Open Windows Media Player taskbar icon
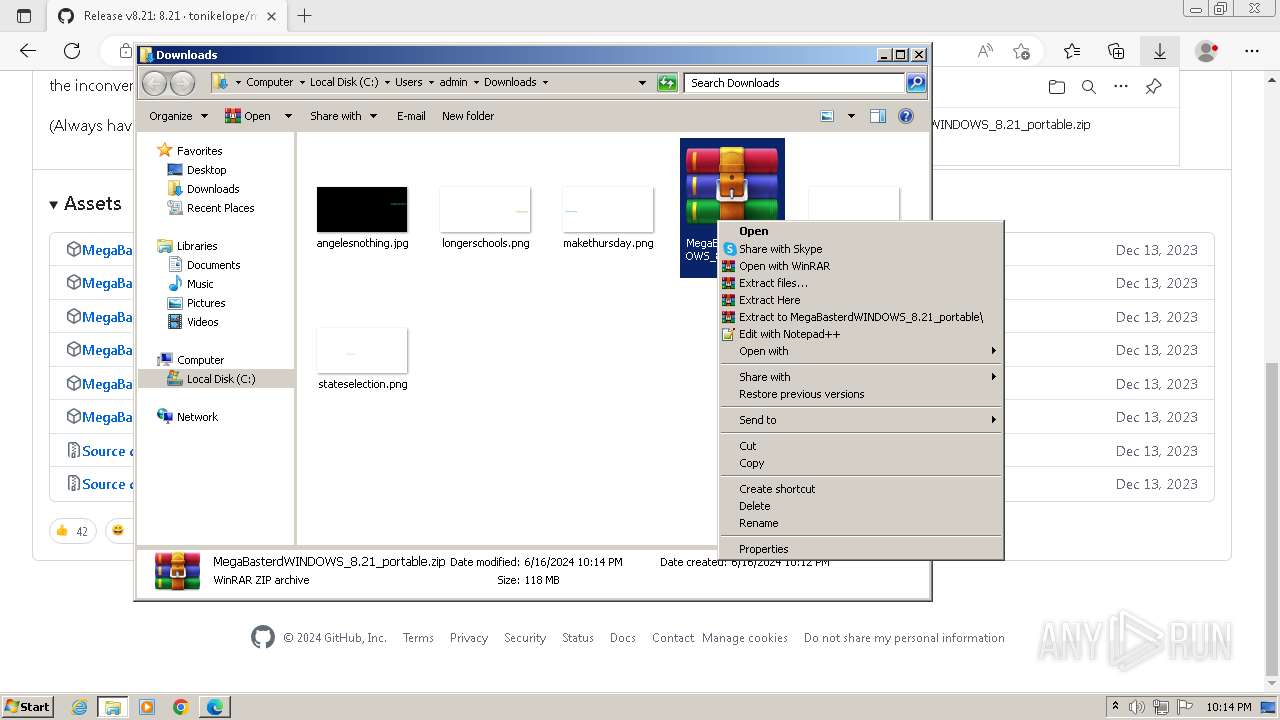This screenshot has height=720, width=1280. point(147,707)
